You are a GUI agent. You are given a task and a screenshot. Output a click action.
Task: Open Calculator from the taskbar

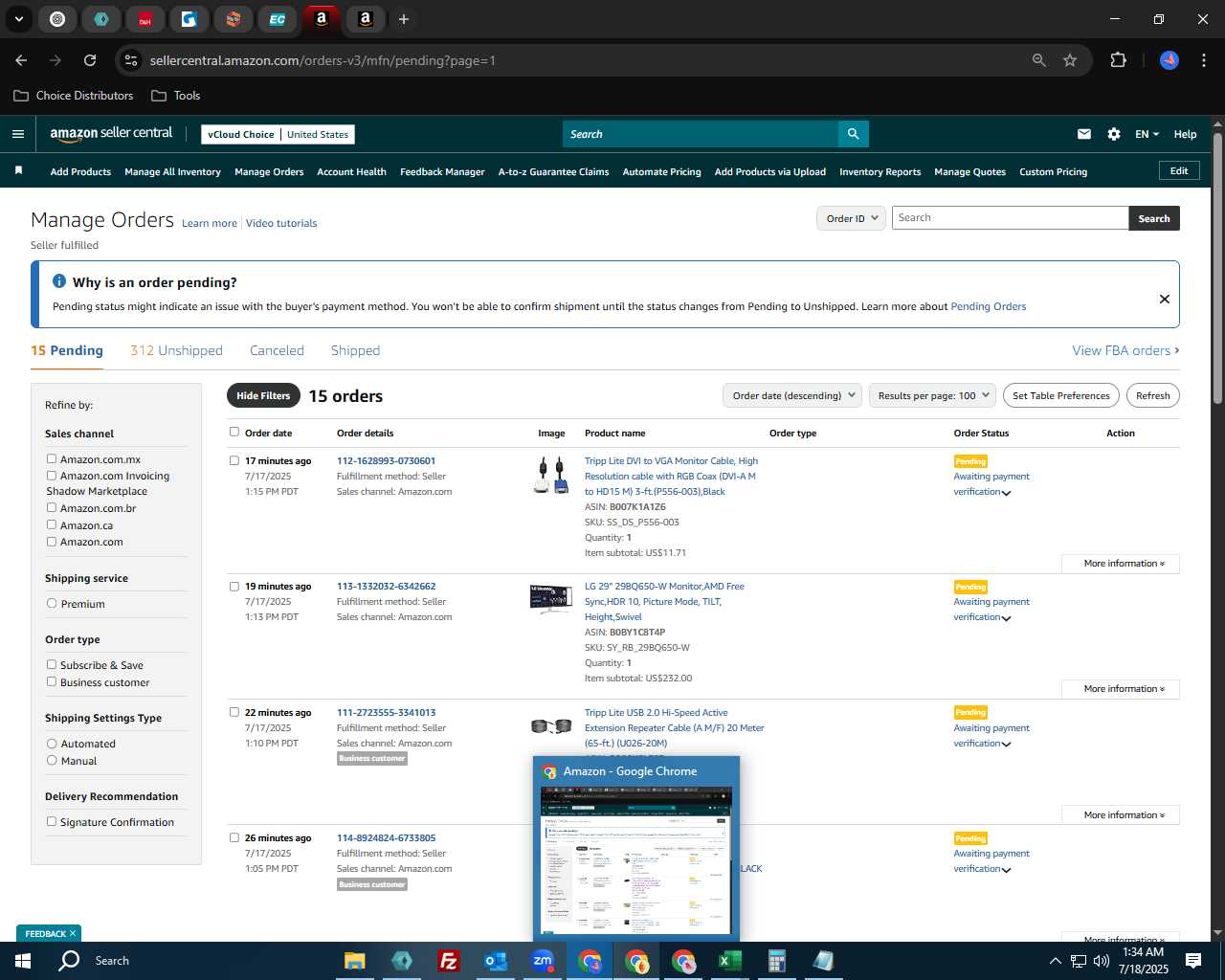click(x=776, y=961)
